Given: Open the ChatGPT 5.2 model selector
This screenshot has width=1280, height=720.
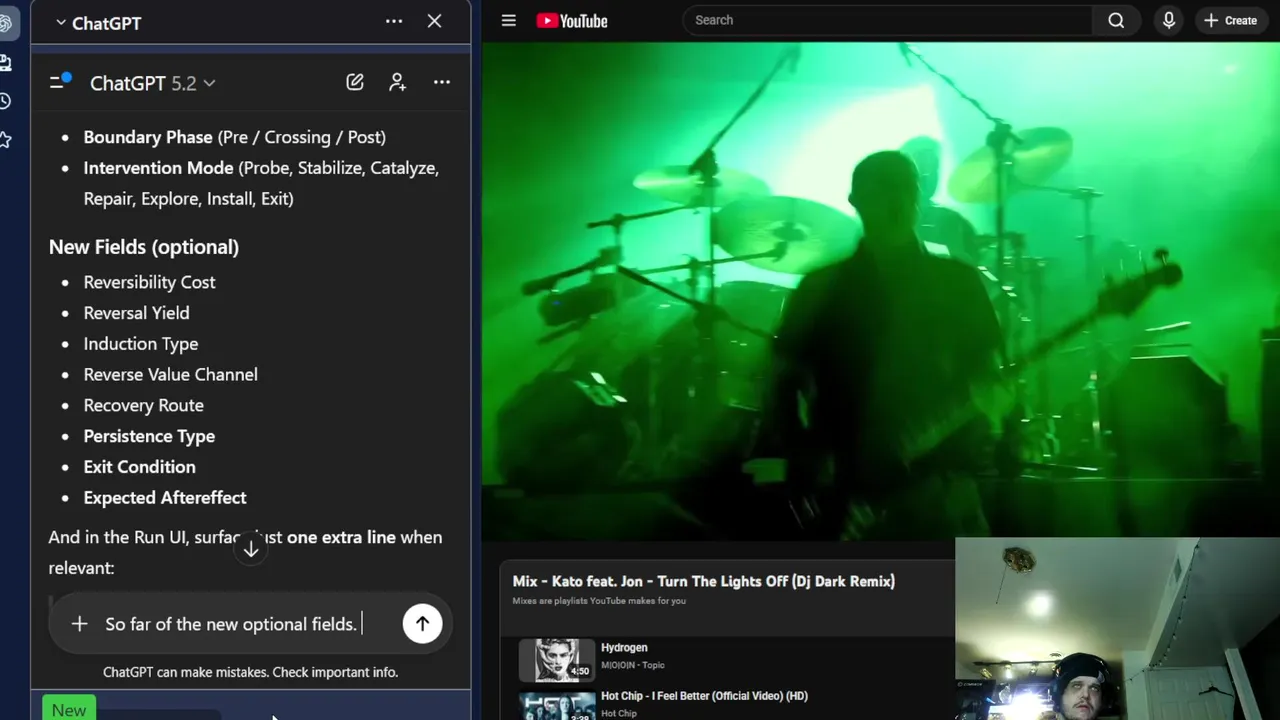Looking at the screenshot, I should [152, 83].
